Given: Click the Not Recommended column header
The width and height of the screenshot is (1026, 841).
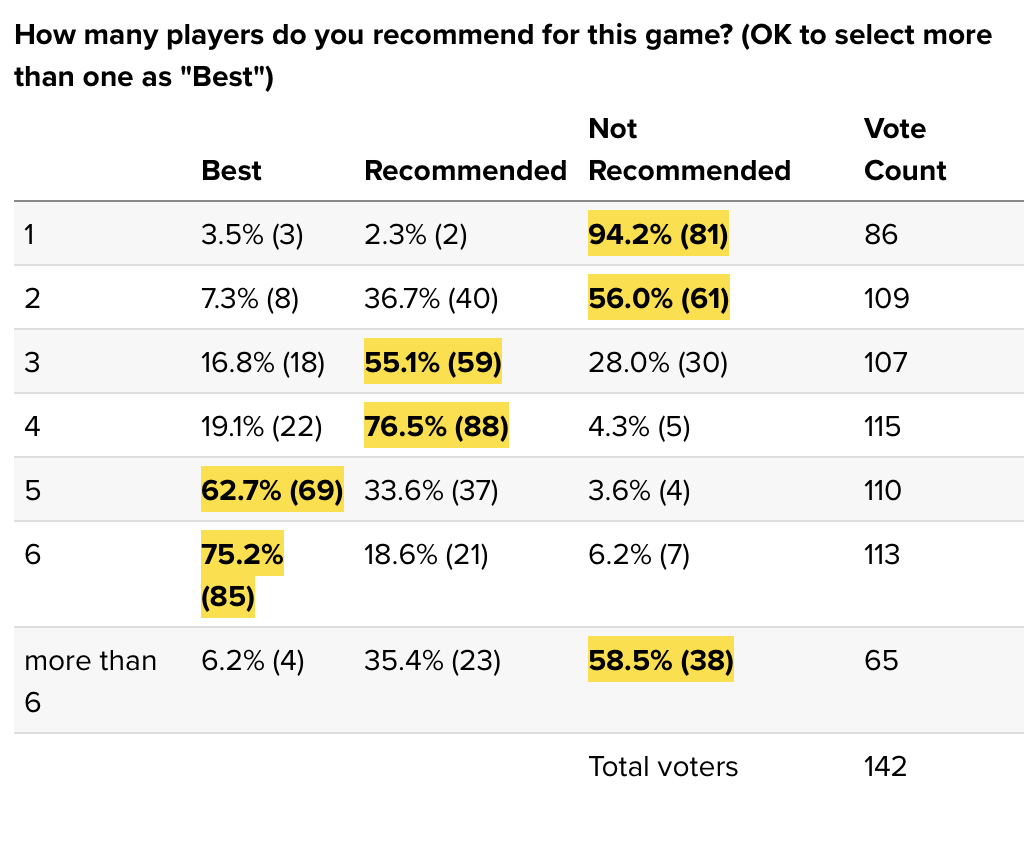Looking at the screenshot, I should tap(690, 150).
